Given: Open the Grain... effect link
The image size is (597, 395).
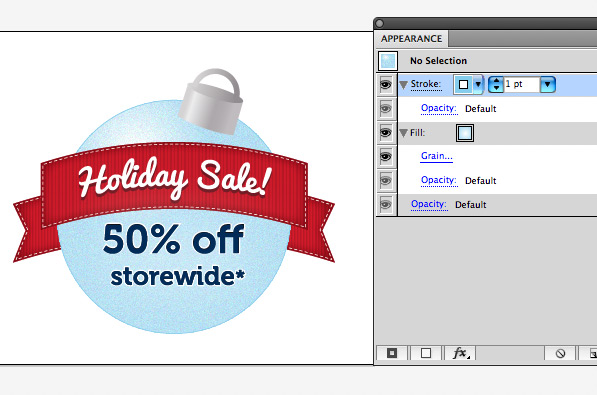Looking at the screenshot, I should [x=437, y=156].
